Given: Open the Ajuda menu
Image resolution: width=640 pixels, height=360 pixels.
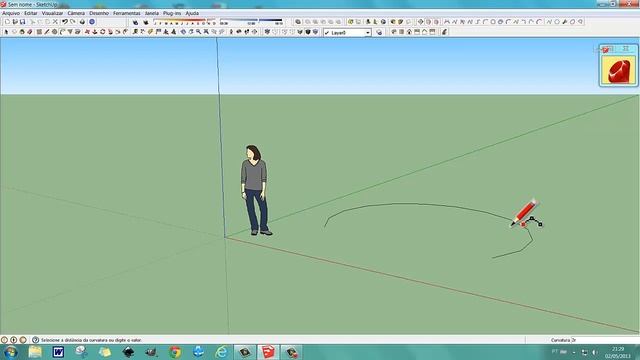Looking at the screenshot, I should (192, 13).
